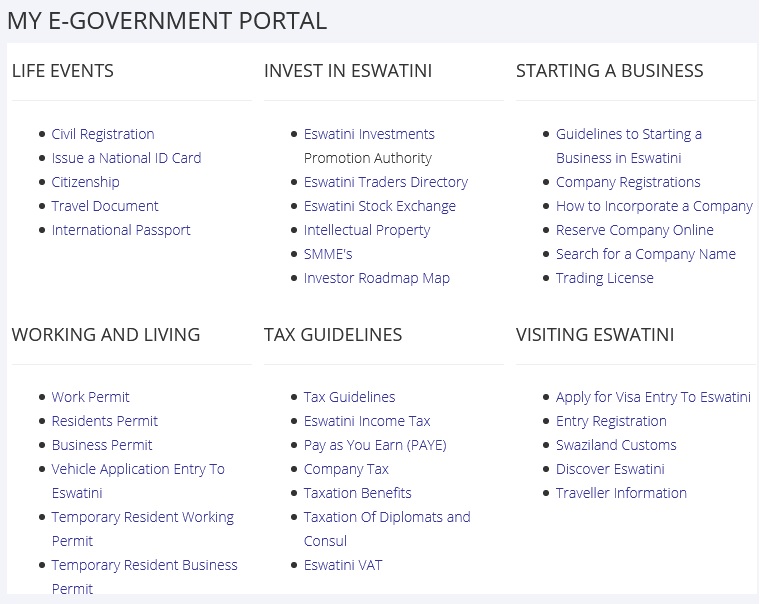Click the Swaziland Customs link
762x604 pixels.
tap(616, 445)
